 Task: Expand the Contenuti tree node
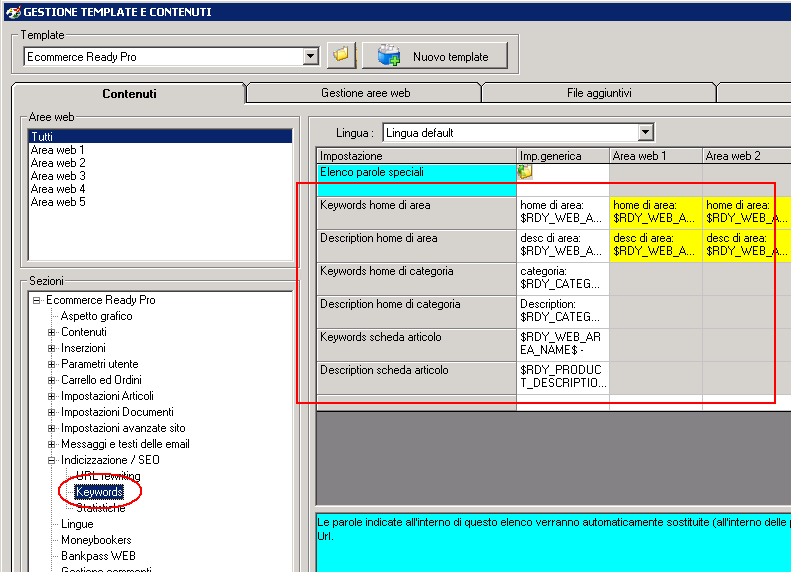coord(51,332)
